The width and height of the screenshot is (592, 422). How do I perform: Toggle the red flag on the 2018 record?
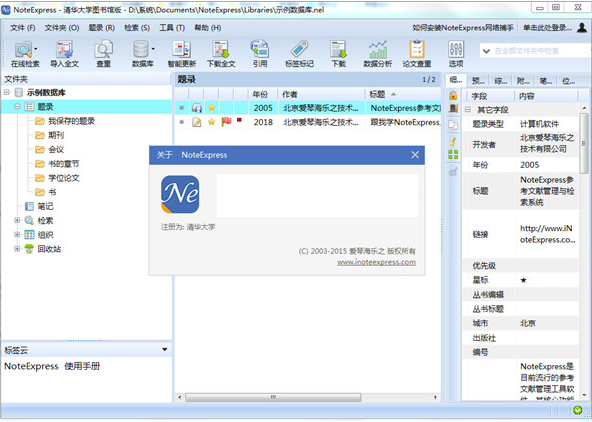(x=226, y=122)
